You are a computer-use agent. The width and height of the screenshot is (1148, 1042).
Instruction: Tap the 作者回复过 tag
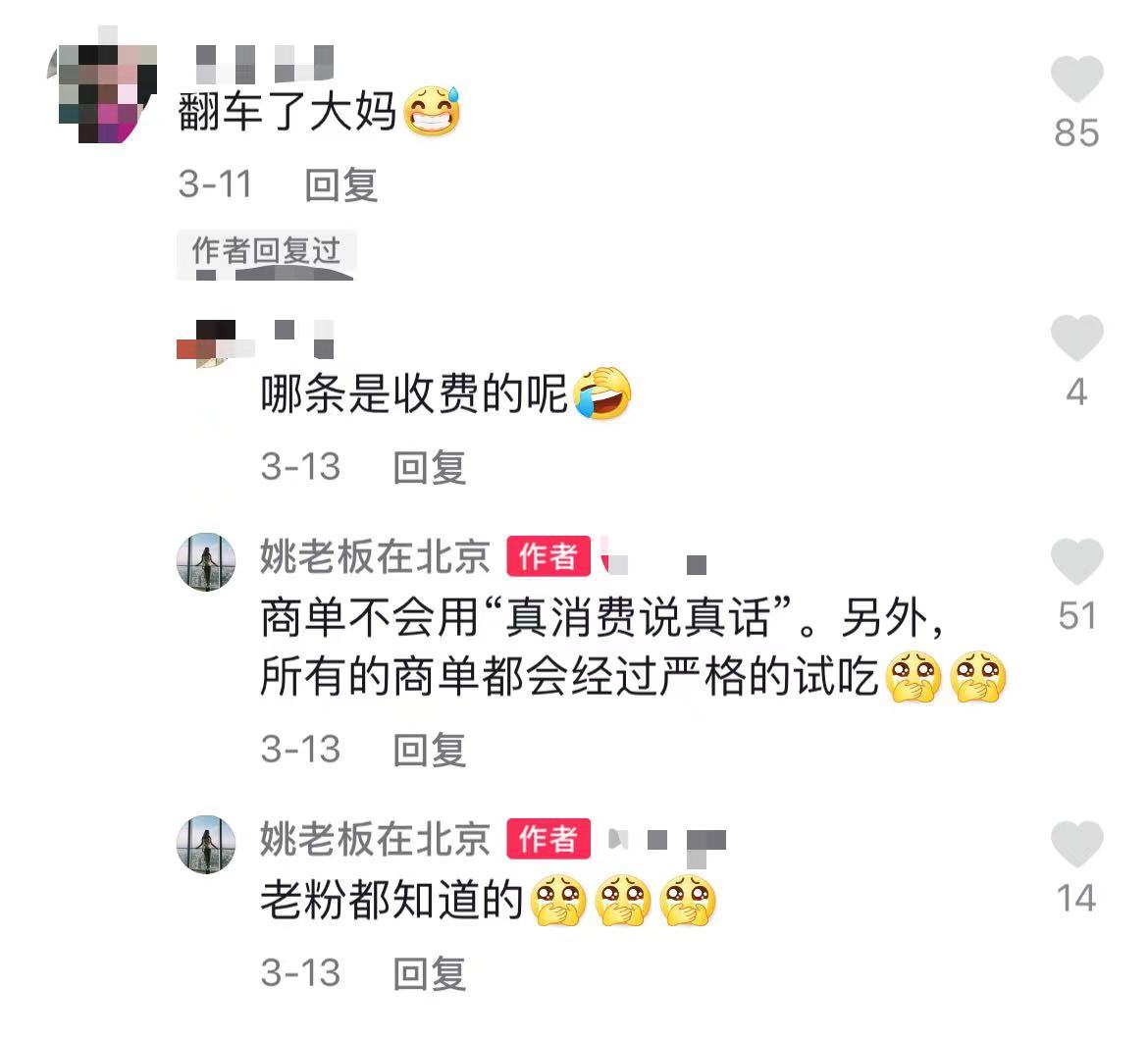(x=267, y=250)
